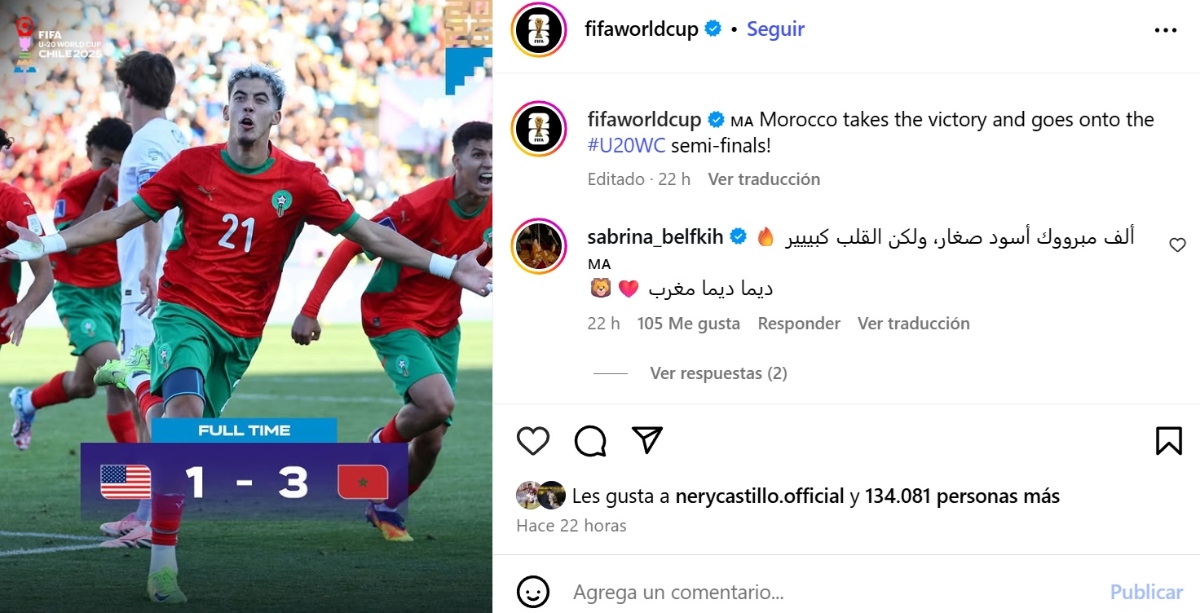Open sabrina_belfkih's profile avatar

click(x=540, y=245)
